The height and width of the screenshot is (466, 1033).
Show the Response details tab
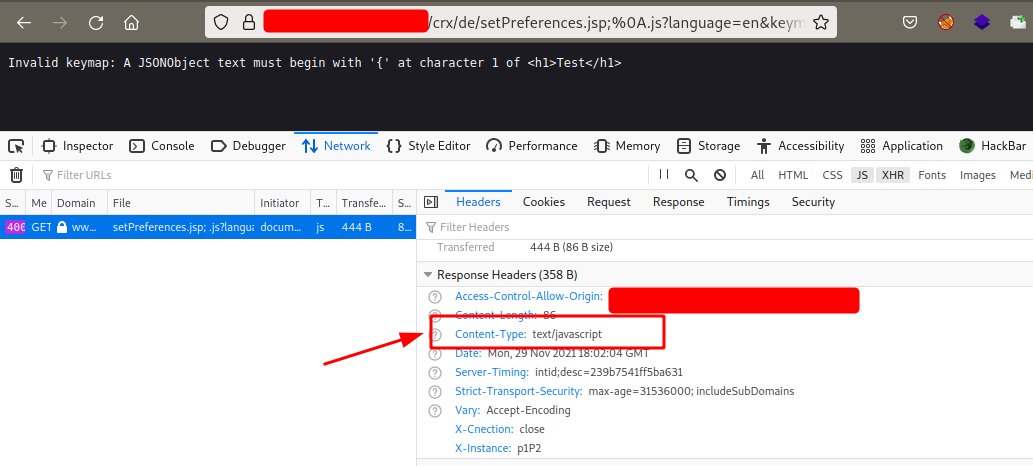pyautogui.click(x=679, y=202)
